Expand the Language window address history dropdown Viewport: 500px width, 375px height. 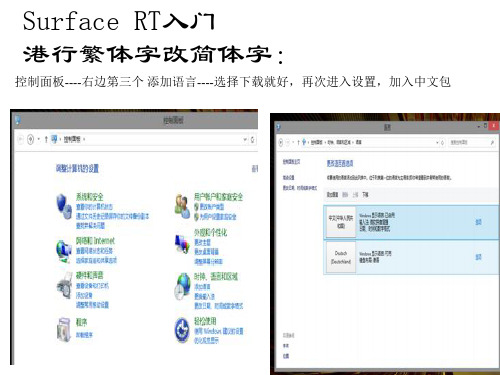[437, 143]
